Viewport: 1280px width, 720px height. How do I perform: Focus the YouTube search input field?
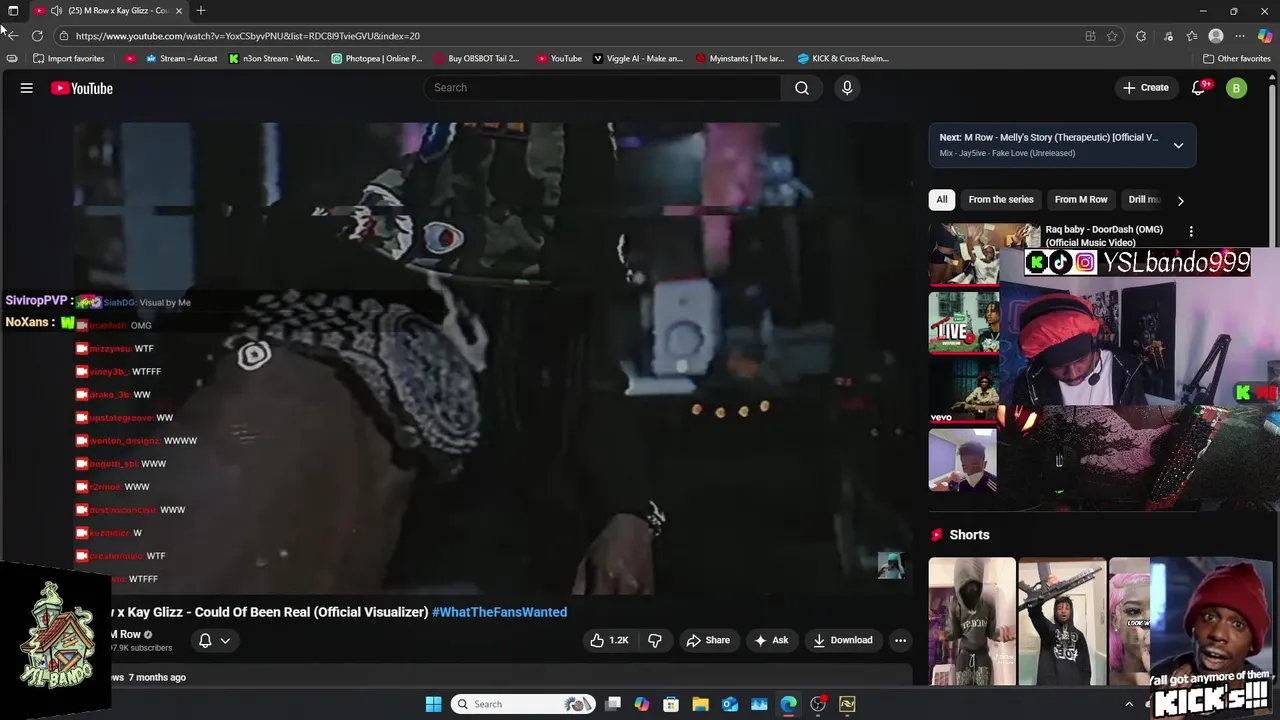(602, 88)
